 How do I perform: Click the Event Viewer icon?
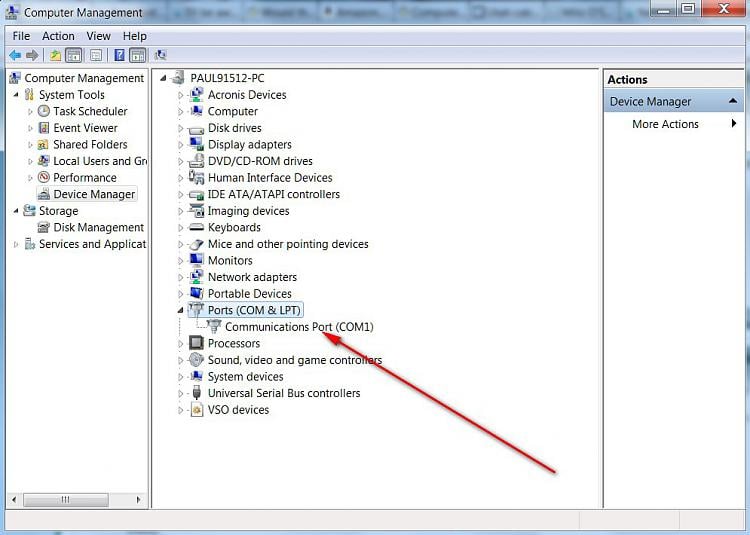[44, 128]
